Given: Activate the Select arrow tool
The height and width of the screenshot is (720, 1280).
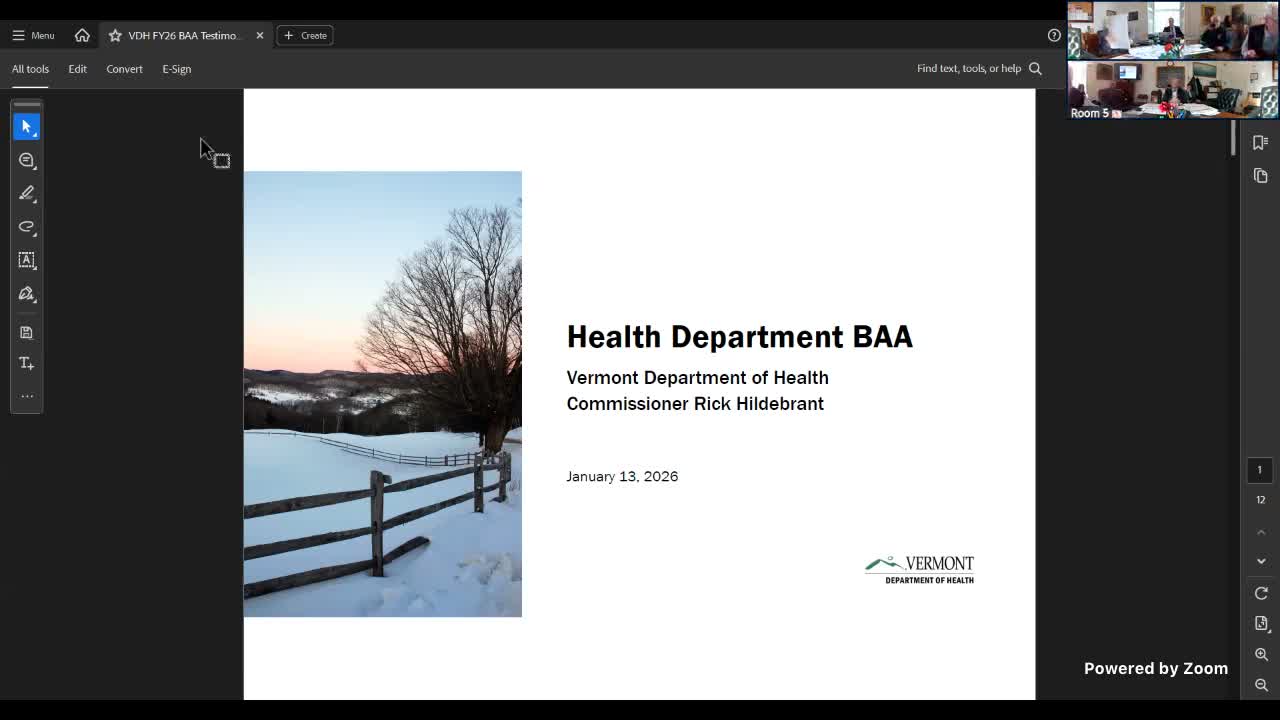Looking at the screenshot, I should (27, 127).
